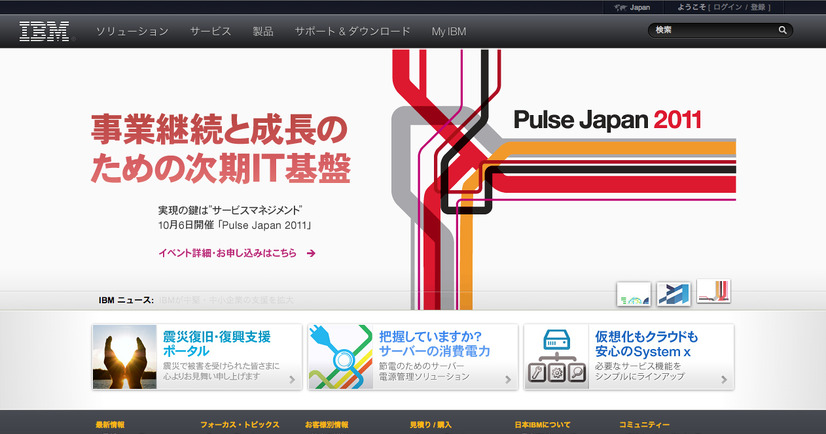The height and width of the screenshot is (434, 826).
Task: Click the ログイン link
Action: click(727, 7)
